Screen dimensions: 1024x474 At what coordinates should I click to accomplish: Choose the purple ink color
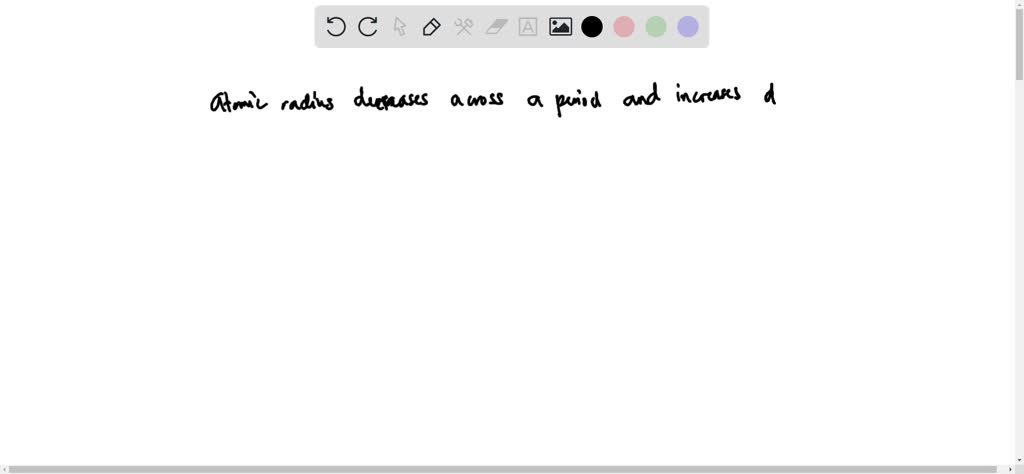pos(688,27)
